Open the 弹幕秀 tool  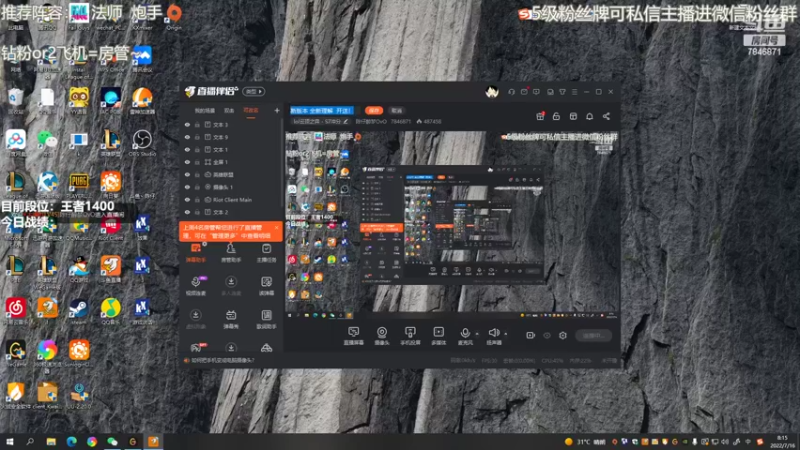tap(231, 319)
